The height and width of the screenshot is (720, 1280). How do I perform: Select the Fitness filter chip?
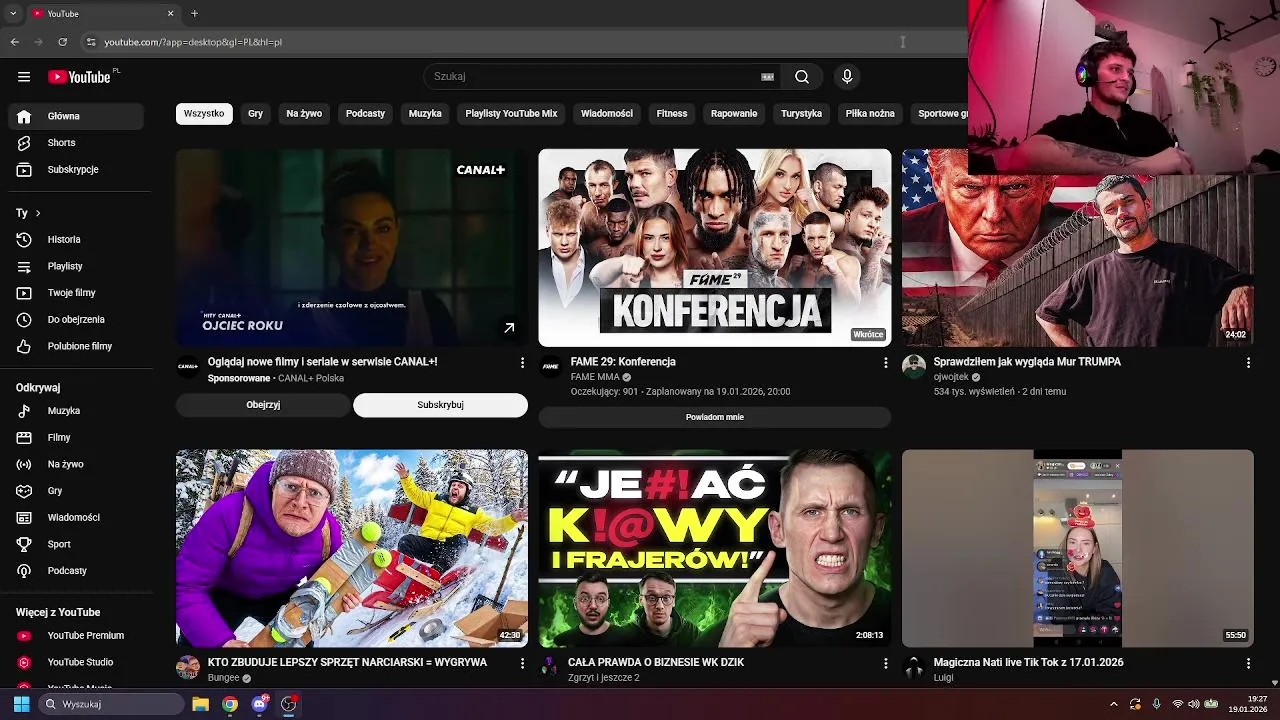(672, 114)
